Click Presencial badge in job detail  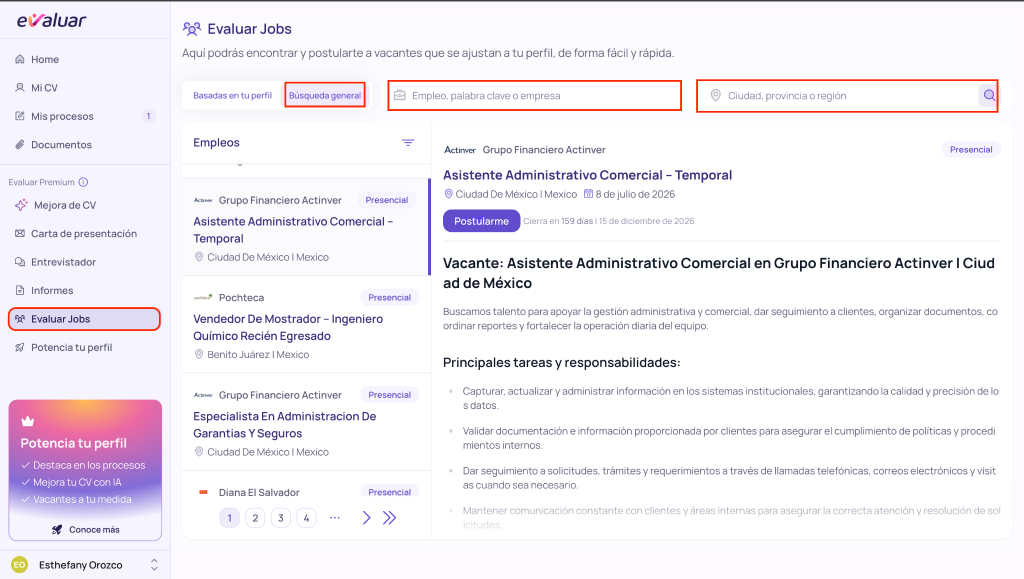(x=971, y=149)
